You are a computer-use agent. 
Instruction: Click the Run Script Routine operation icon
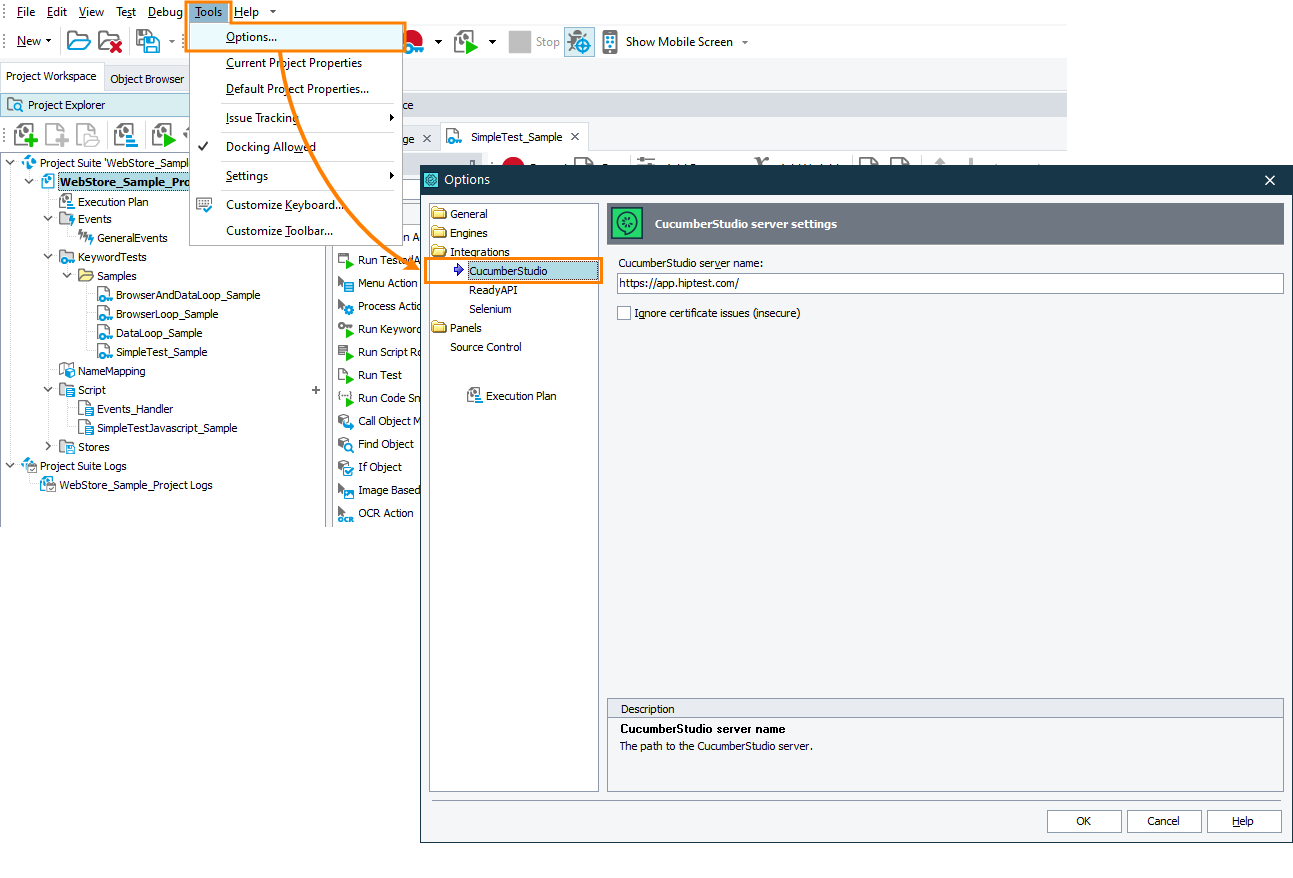(x=345, y=353)
